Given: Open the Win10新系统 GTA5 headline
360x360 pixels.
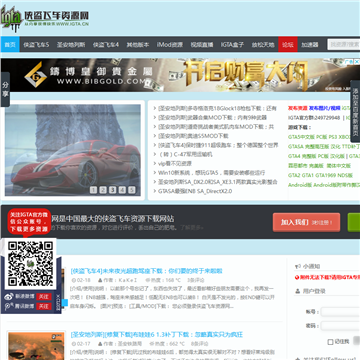Looking at the screenshot, I should pyautogui.click(x=211, y=173).
